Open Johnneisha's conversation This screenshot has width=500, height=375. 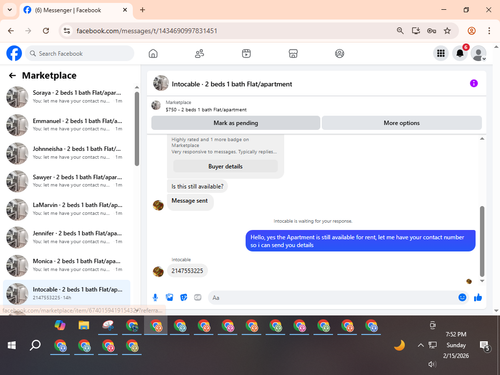tap(67, 153)
